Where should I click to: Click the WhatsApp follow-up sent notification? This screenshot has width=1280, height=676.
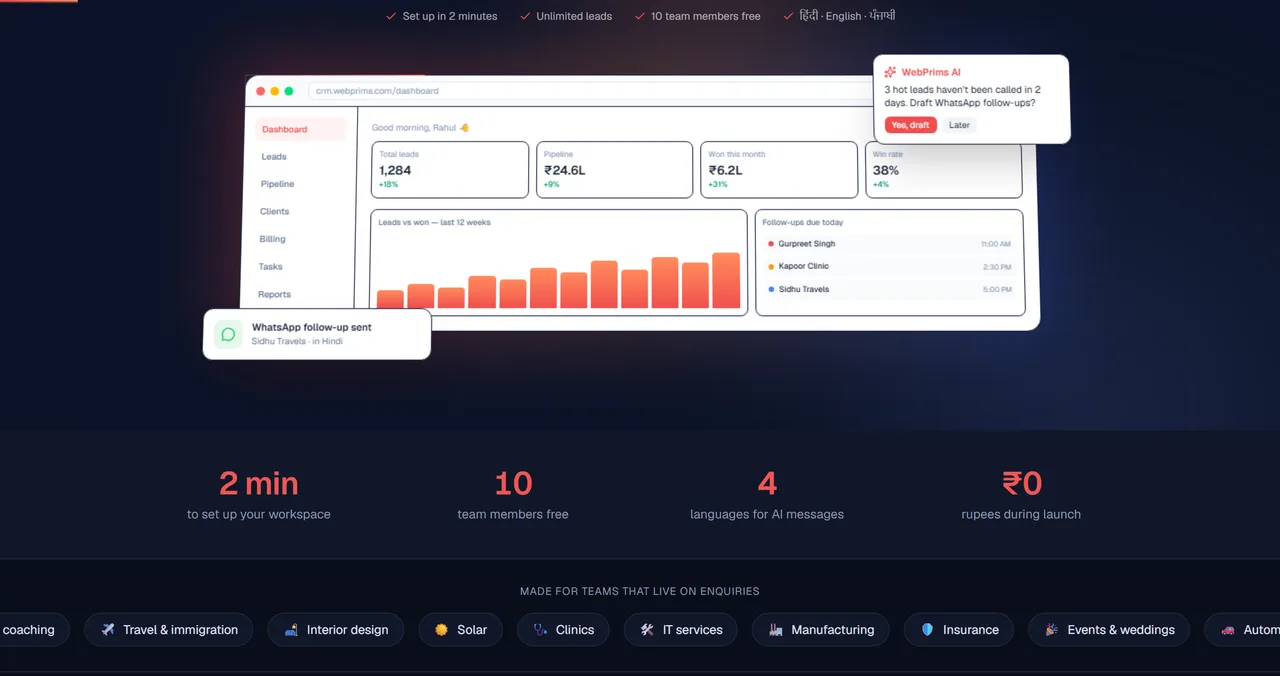pos(317,334)
